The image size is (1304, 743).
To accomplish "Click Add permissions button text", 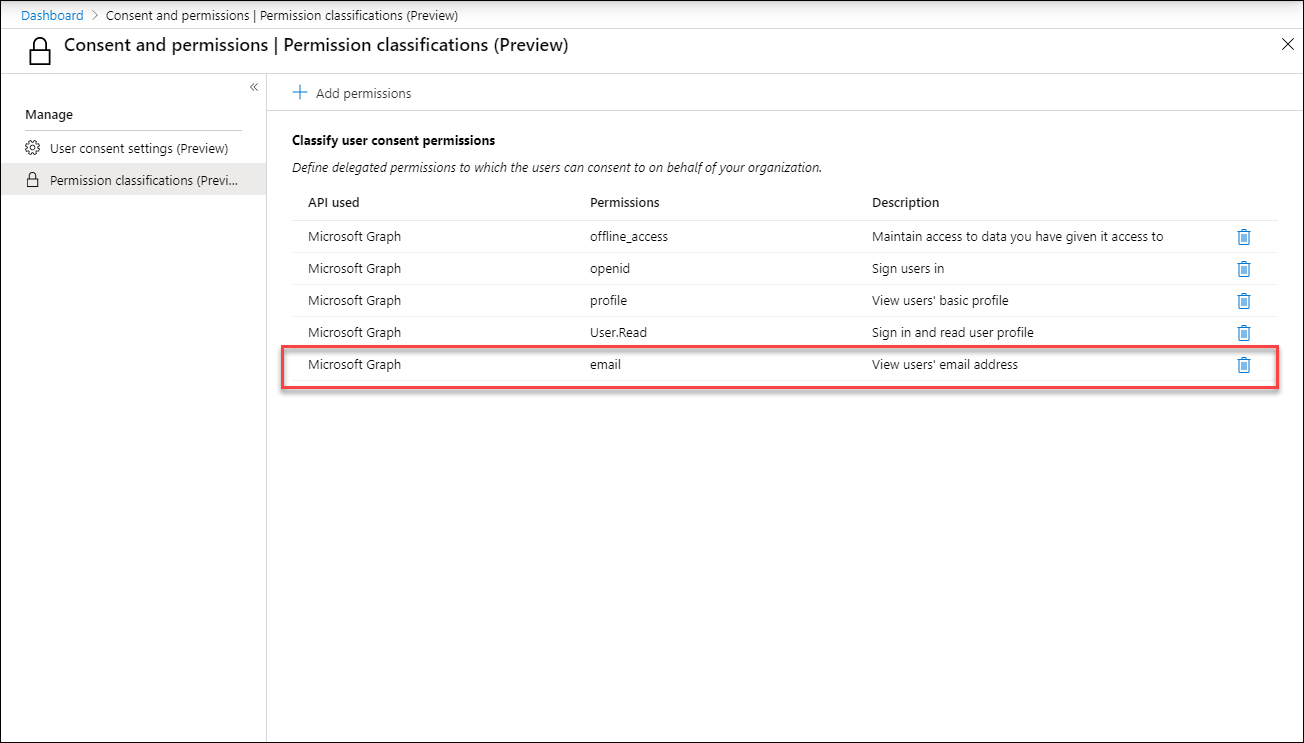I will 363,93.
